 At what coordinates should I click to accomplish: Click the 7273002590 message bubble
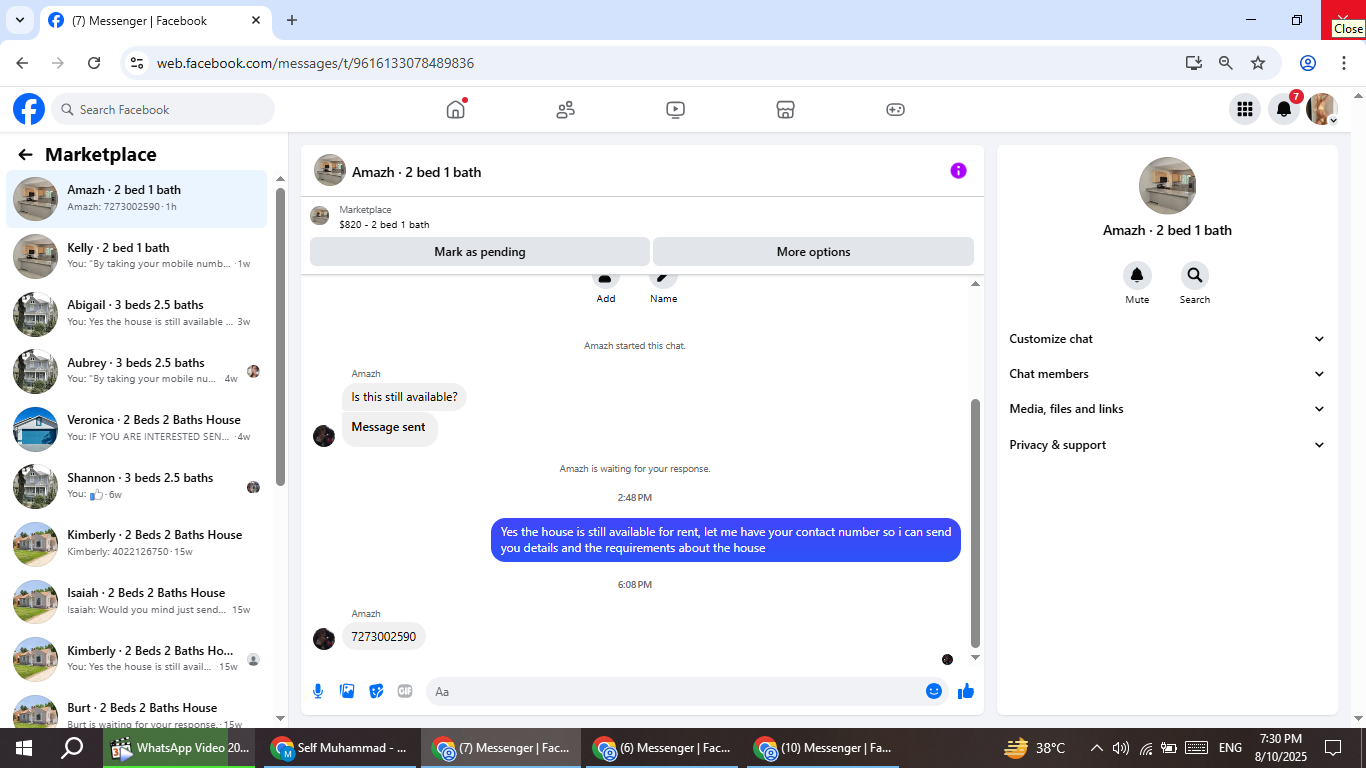point(384,636)
